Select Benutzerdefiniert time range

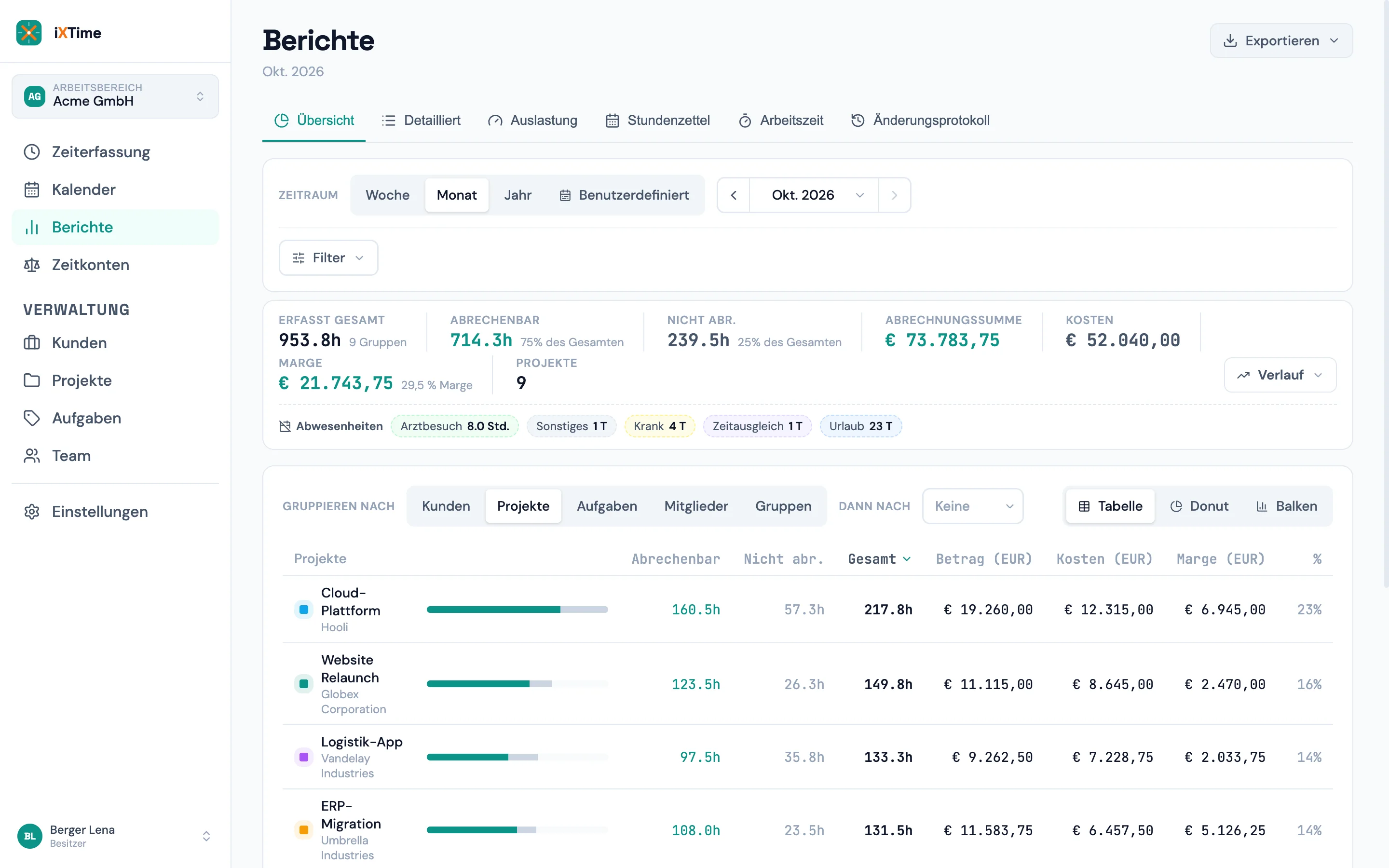coord(625,195)
